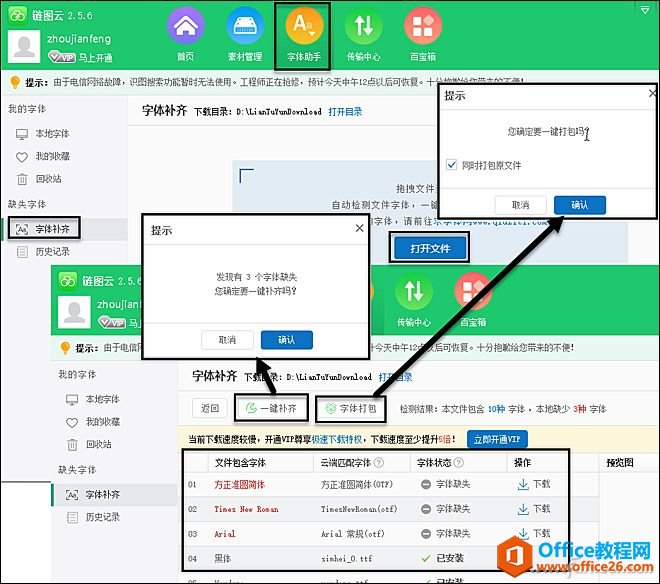Click help icon beside 云端匹配字体 header
The width and height of the screenshot is (660, 584).
(x=379, y=463)
